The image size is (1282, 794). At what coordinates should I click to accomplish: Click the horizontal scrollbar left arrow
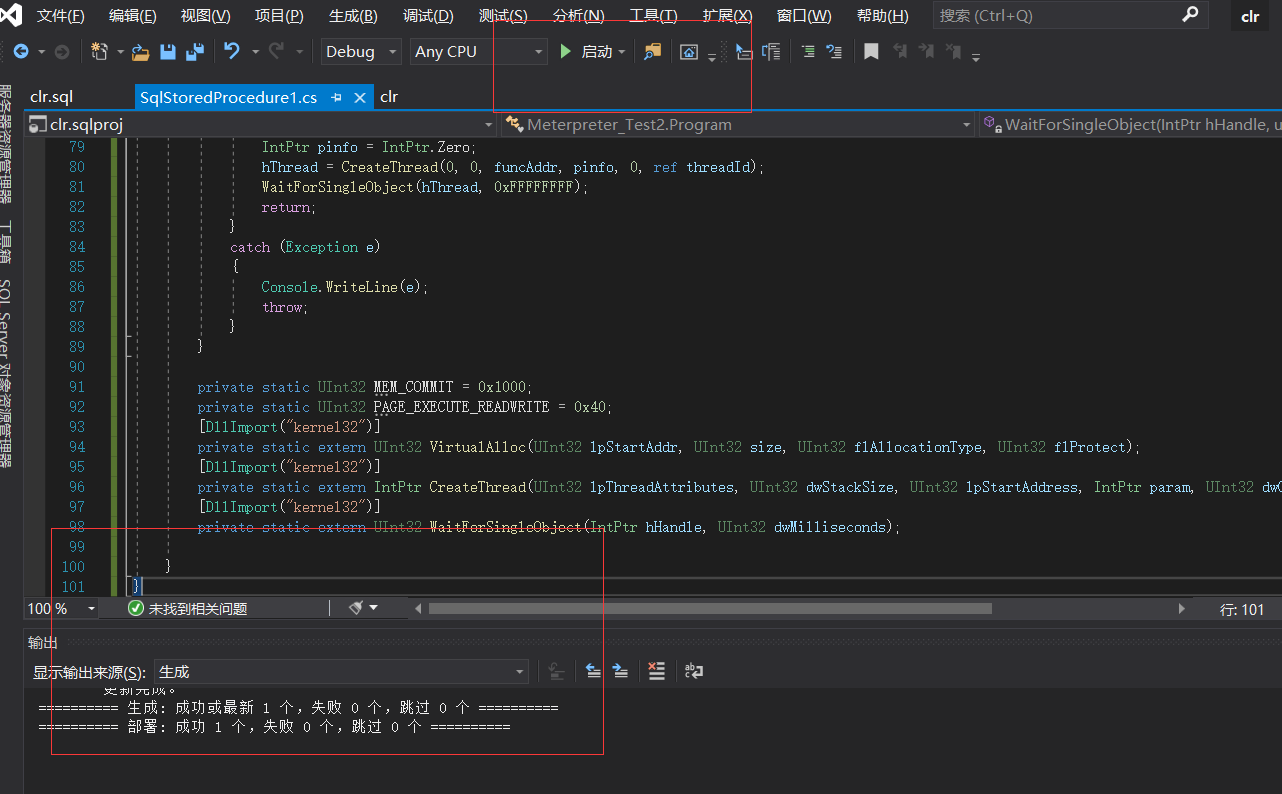(x=418, y=608)
